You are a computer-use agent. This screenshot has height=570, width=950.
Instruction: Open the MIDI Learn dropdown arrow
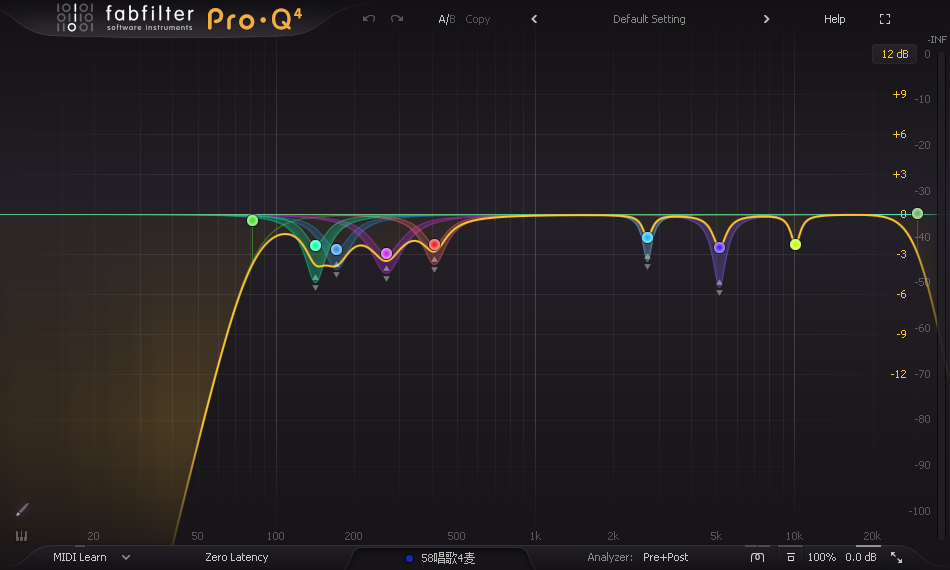126,557
